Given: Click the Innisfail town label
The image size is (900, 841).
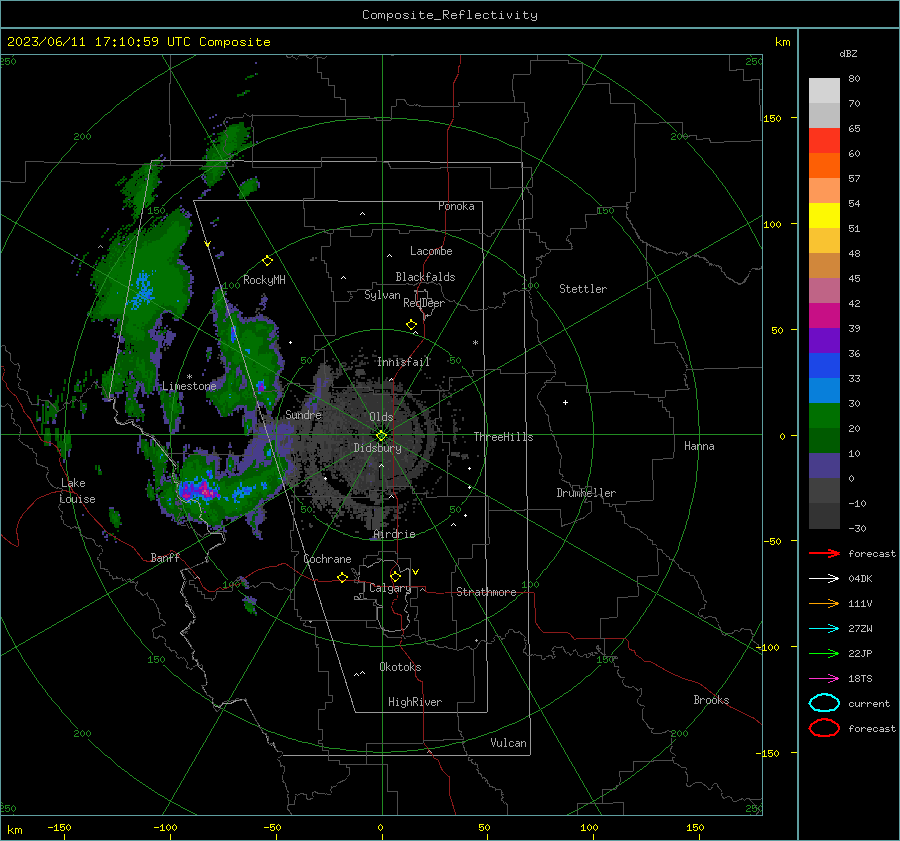Looking at the screenshot, I should point(404,362).
